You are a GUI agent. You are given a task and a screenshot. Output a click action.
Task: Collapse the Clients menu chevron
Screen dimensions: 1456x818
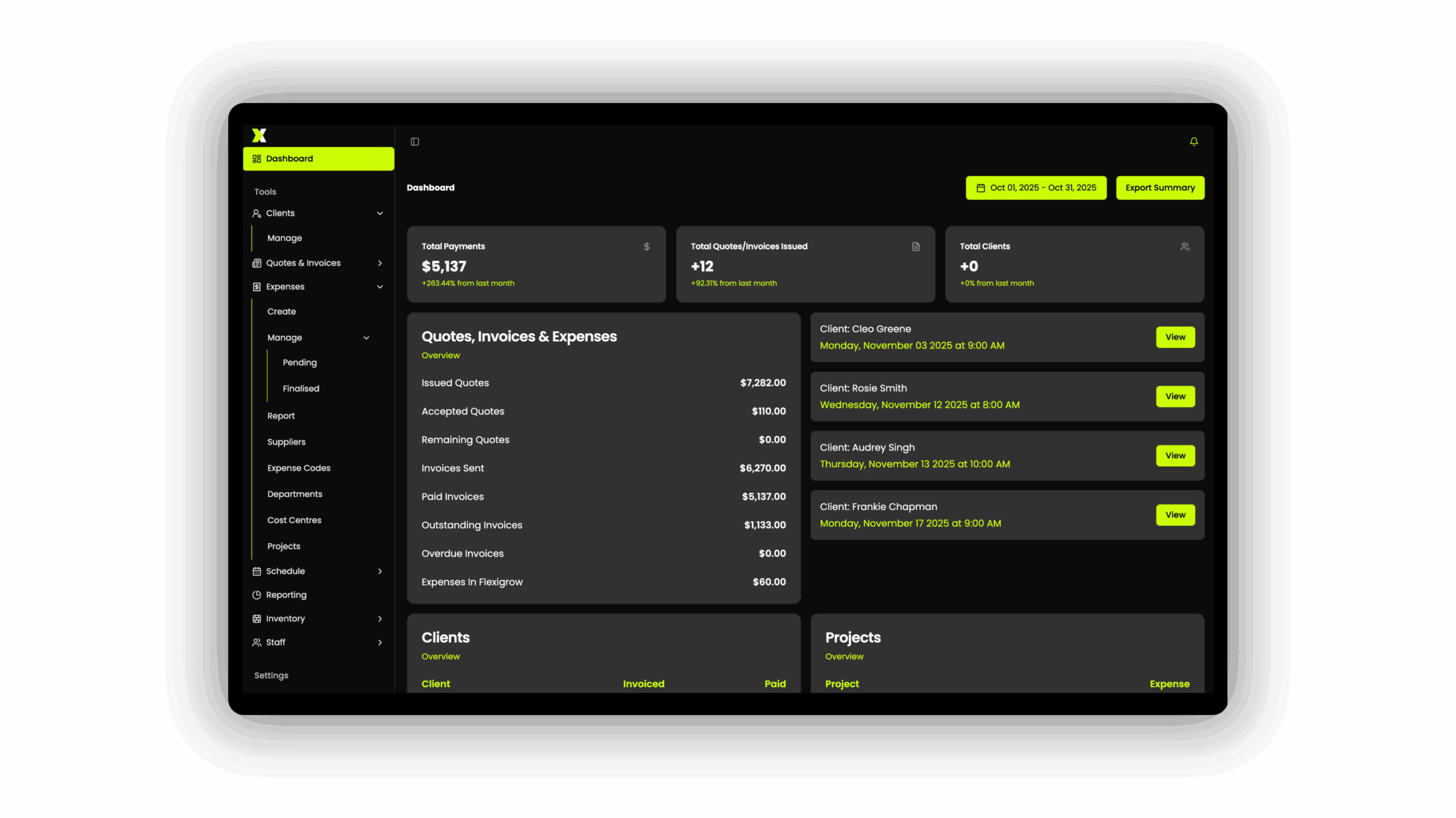tap(380, 213)
